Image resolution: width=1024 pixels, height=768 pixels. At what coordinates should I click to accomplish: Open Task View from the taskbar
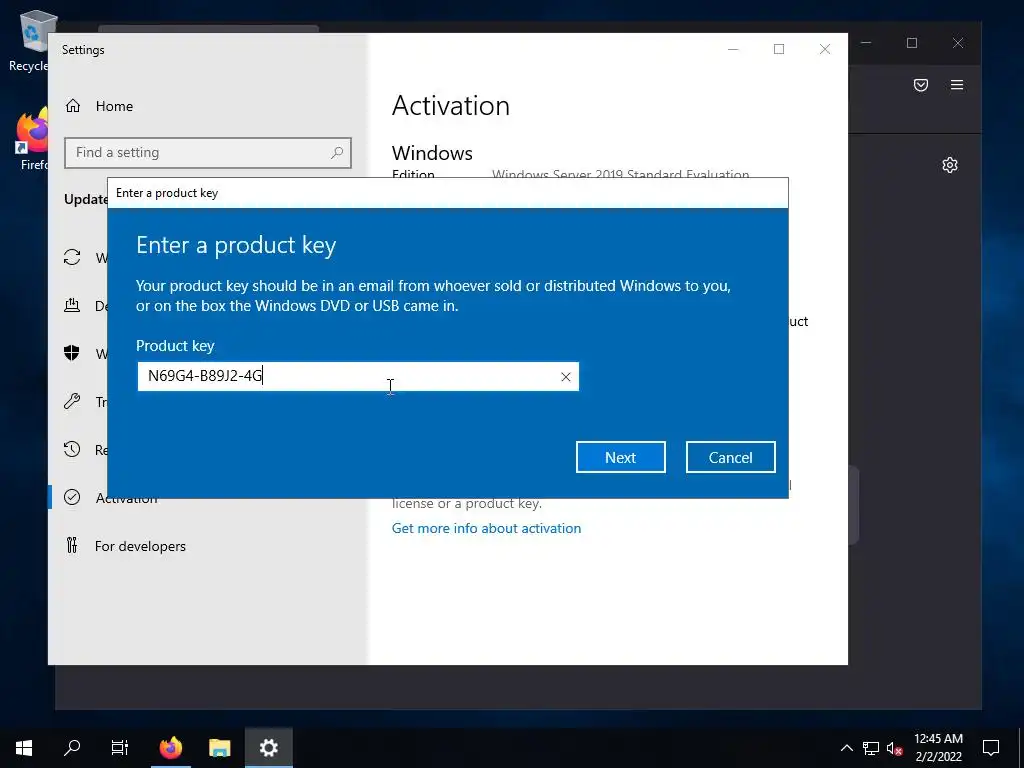point(120,748)
